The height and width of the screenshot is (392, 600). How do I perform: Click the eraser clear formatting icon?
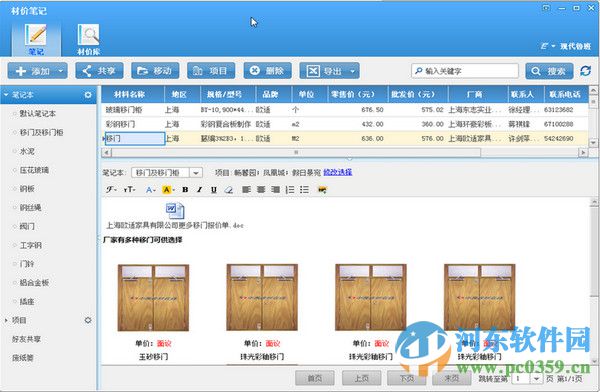(x=229, y=189)
